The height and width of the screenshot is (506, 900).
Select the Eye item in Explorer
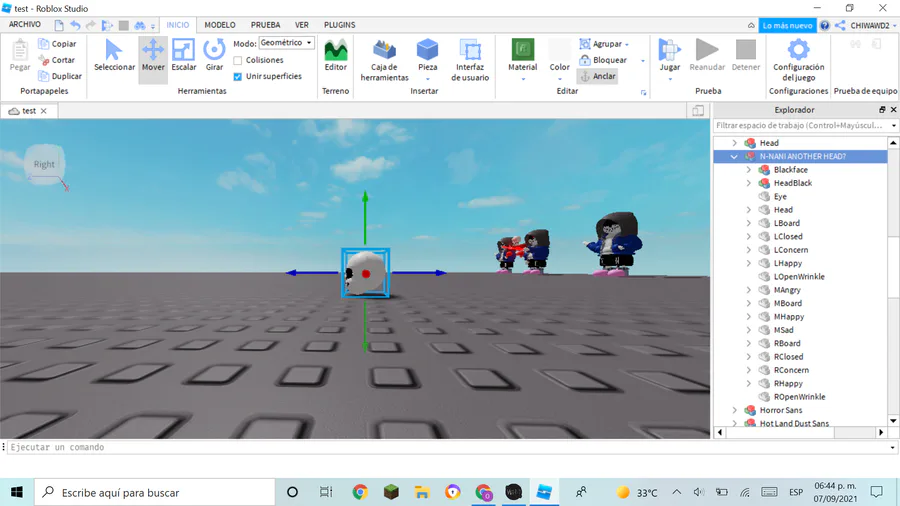780,196
